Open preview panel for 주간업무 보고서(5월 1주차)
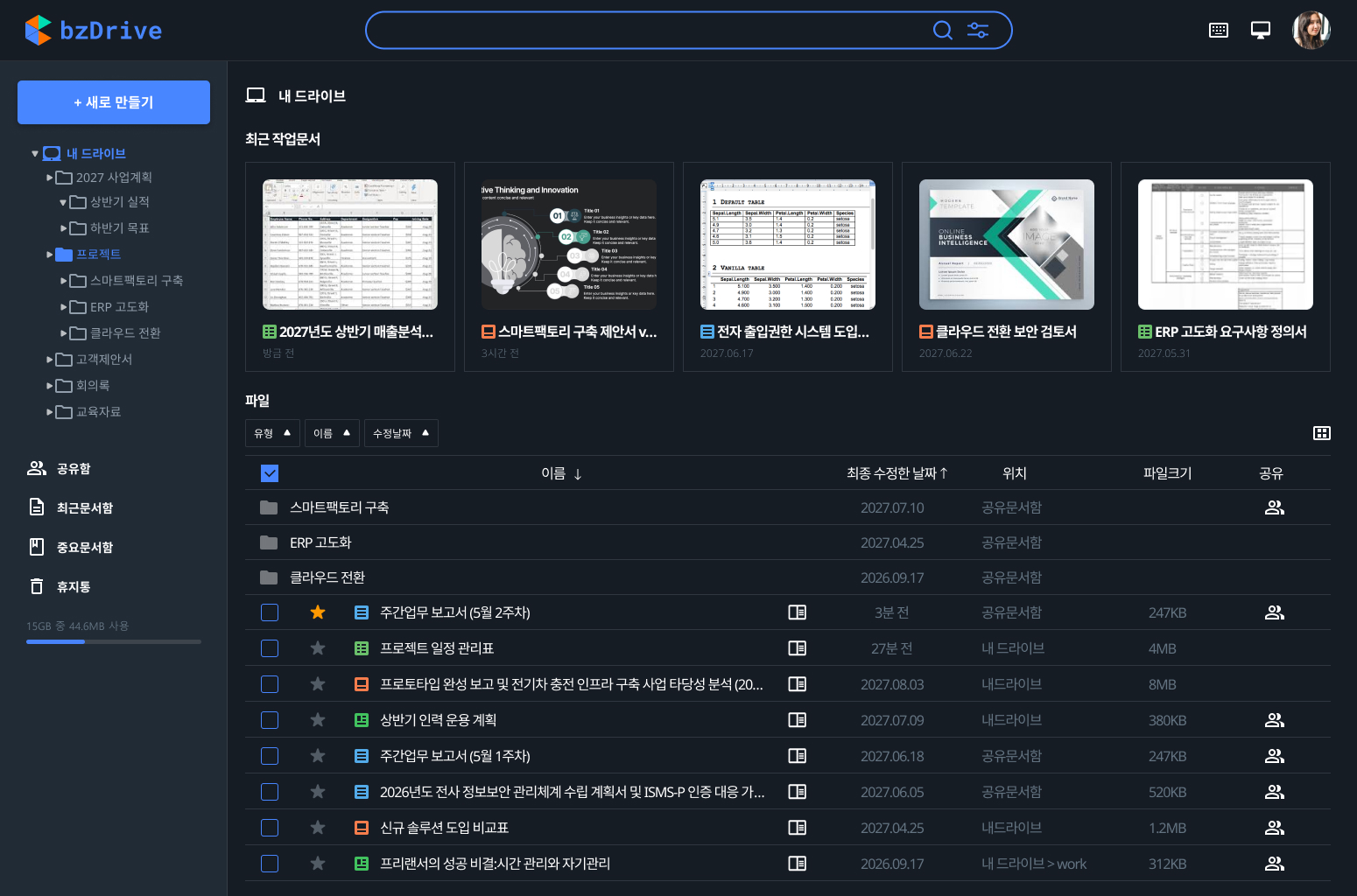The width and height of the screenshot is (1357, 896). point(797,756)
